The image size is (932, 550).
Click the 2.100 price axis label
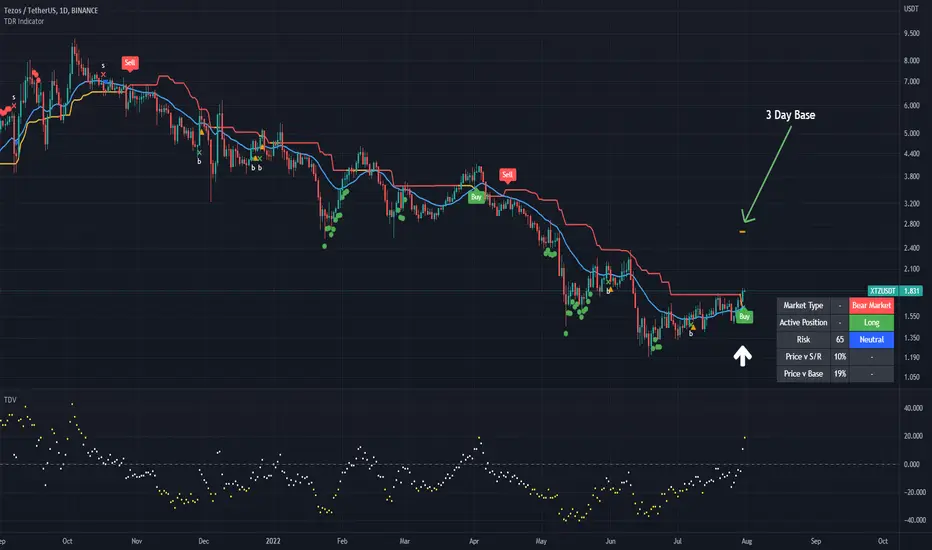pos(911,269)
